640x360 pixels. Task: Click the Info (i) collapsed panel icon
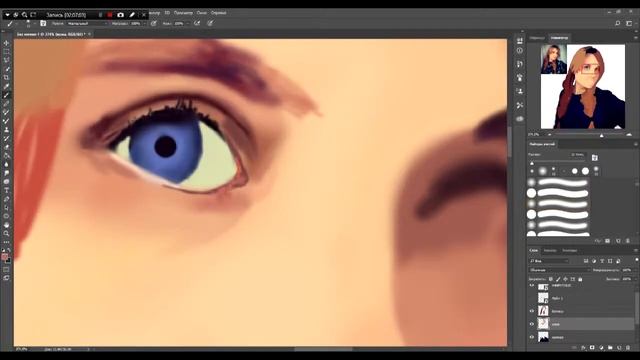(520, 51)
